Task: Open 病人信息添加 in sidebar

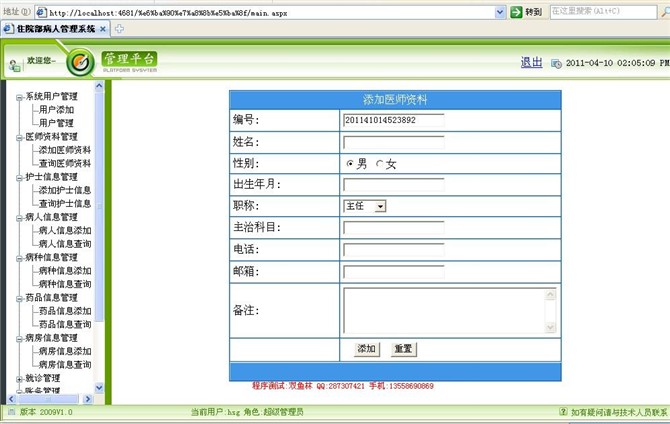Action: click(65, 230)
